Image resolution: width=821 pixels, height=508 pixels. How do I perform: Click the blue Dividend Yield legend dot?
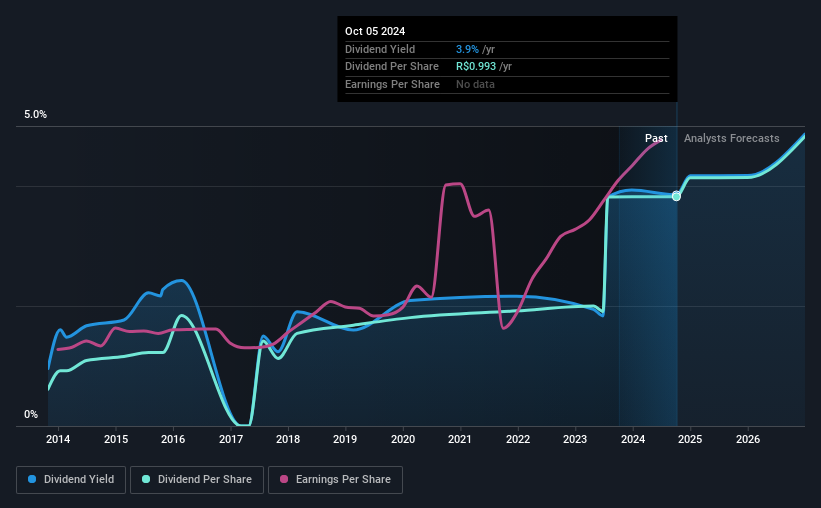coord(32,479)
